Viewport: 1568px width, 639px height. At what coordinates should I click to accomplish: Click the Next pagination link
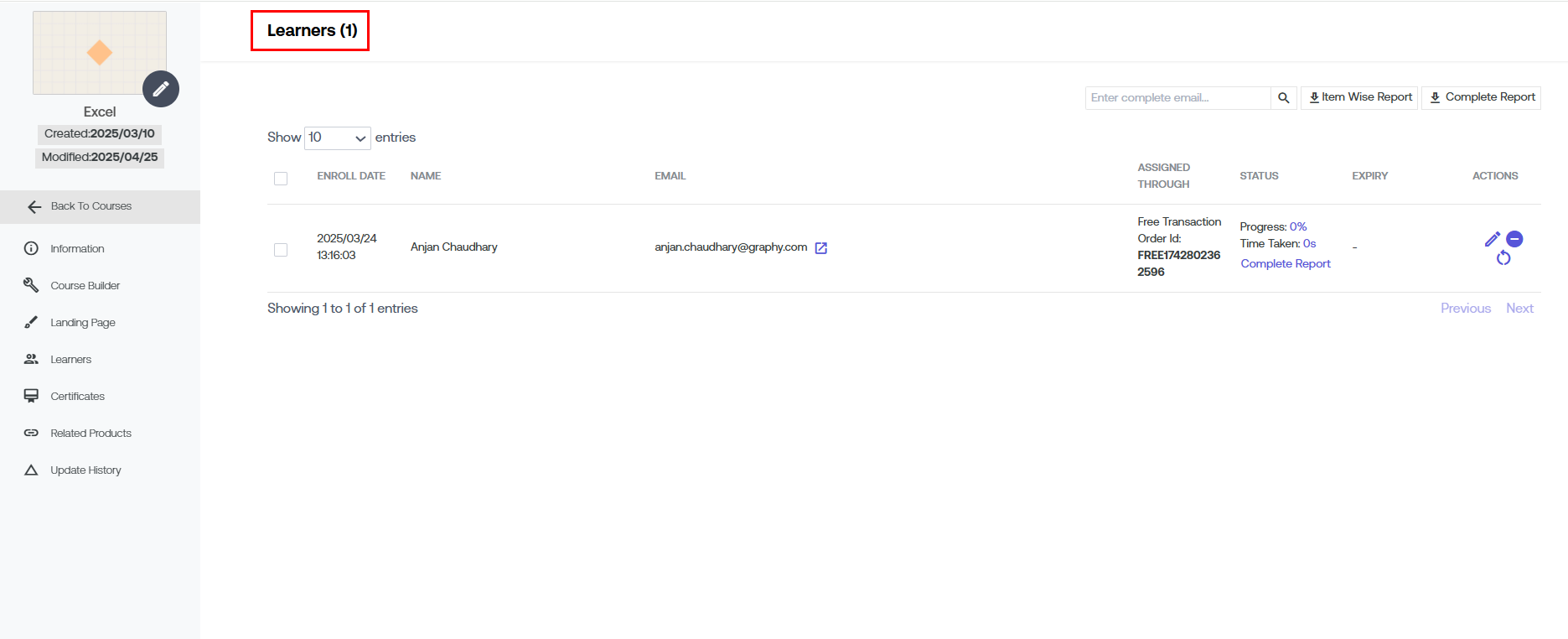[1519, 309]
